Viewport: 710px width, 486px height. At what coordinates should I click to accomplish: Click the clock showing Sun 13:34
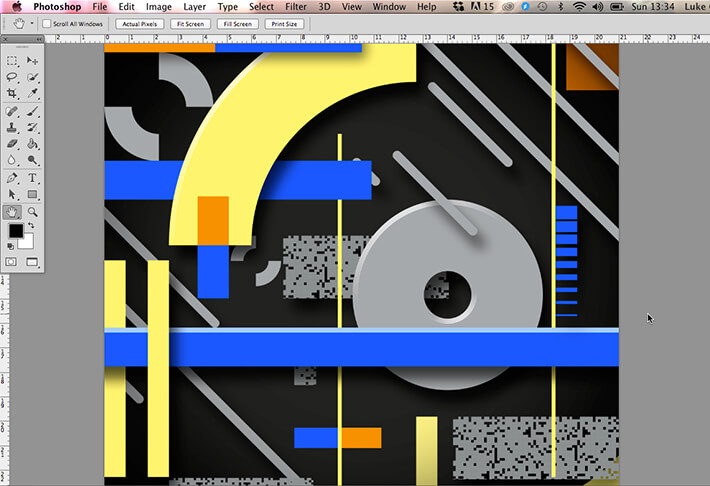(x=652, y=7)
